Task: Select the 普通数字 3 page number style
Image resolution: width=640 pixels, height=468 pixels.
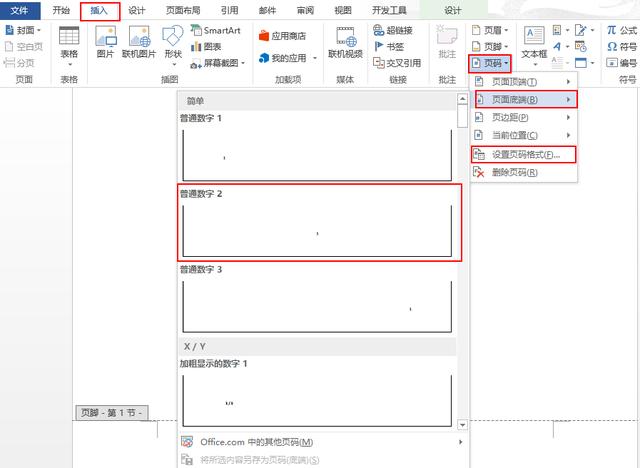Action: (x=318, y=299)
